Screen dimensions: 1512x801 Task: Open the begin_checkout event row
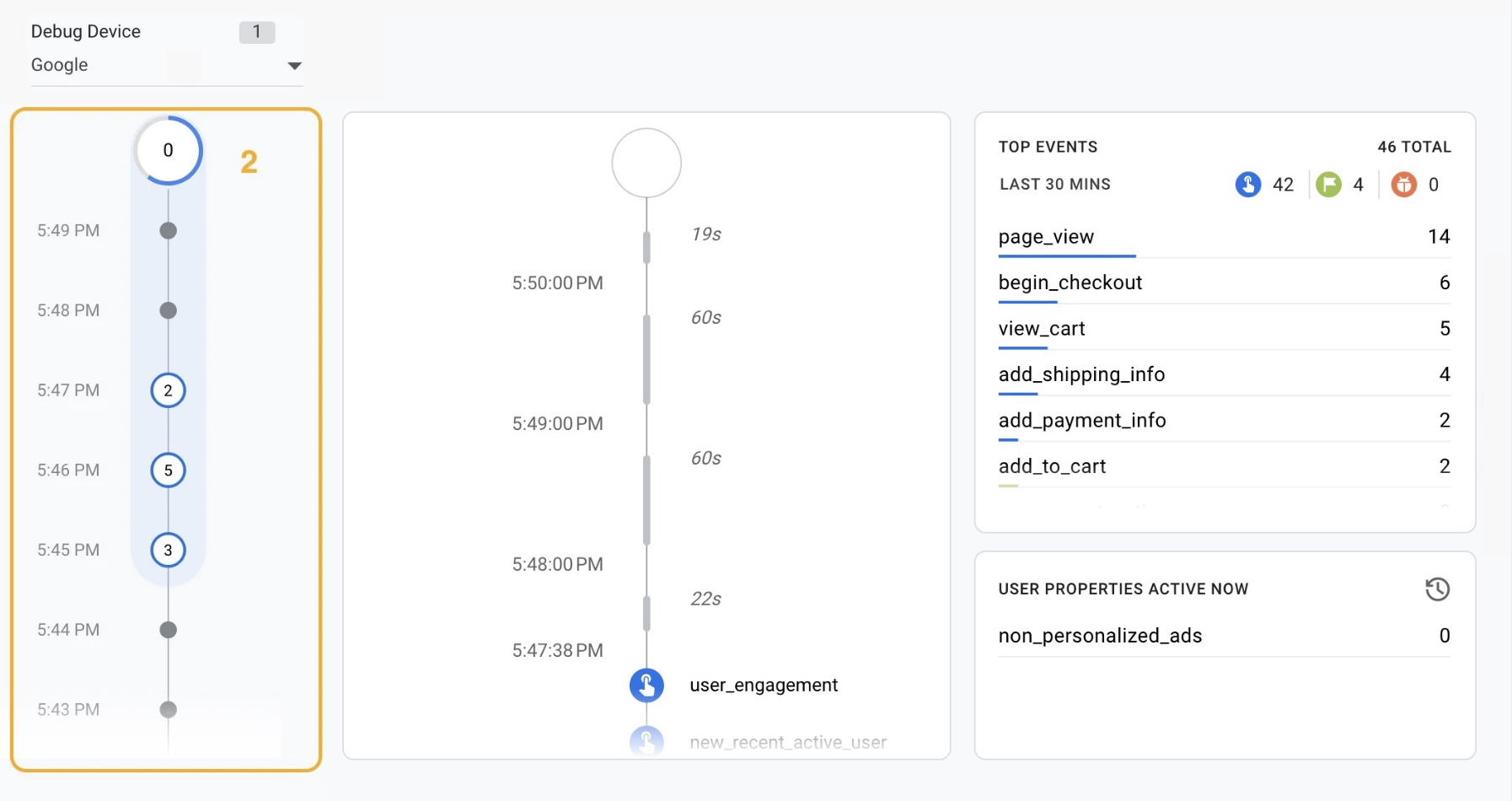click(1222, 283)
